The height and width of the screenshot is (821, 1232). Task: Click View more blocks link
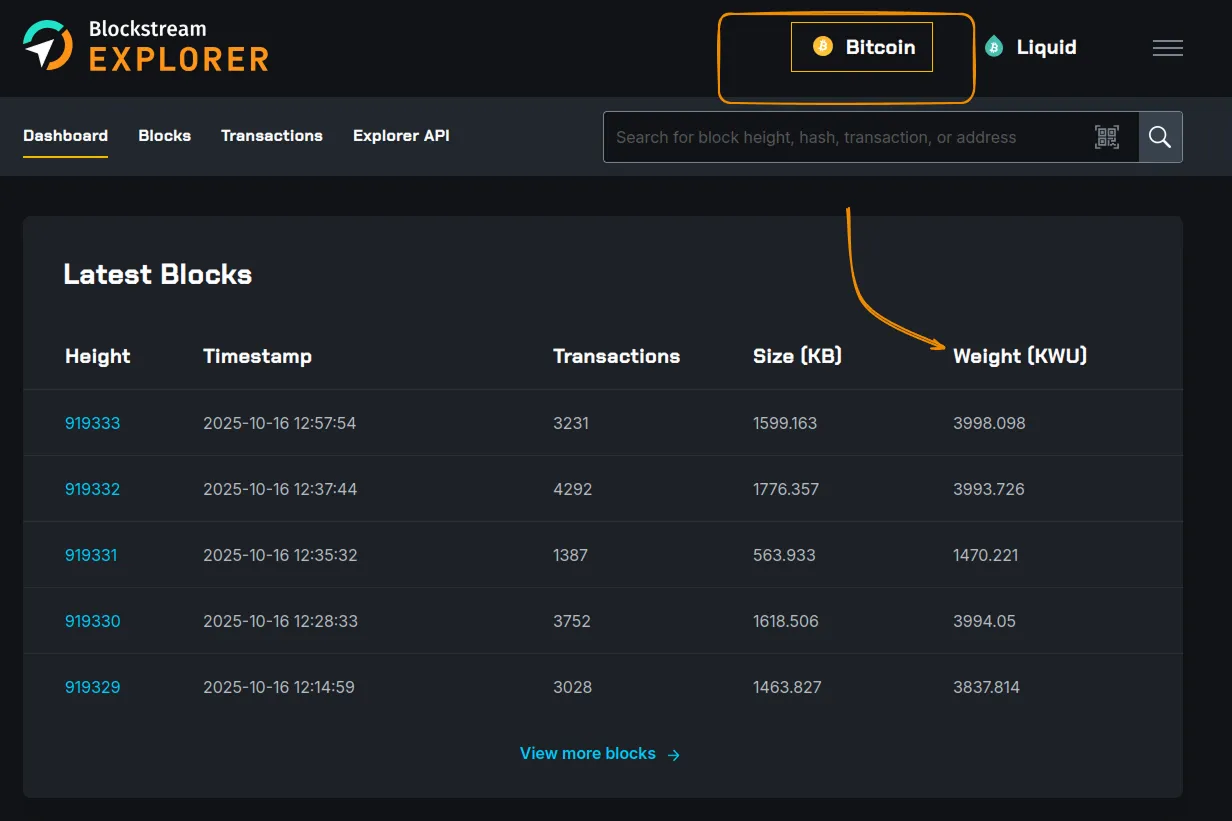[588, 754]
